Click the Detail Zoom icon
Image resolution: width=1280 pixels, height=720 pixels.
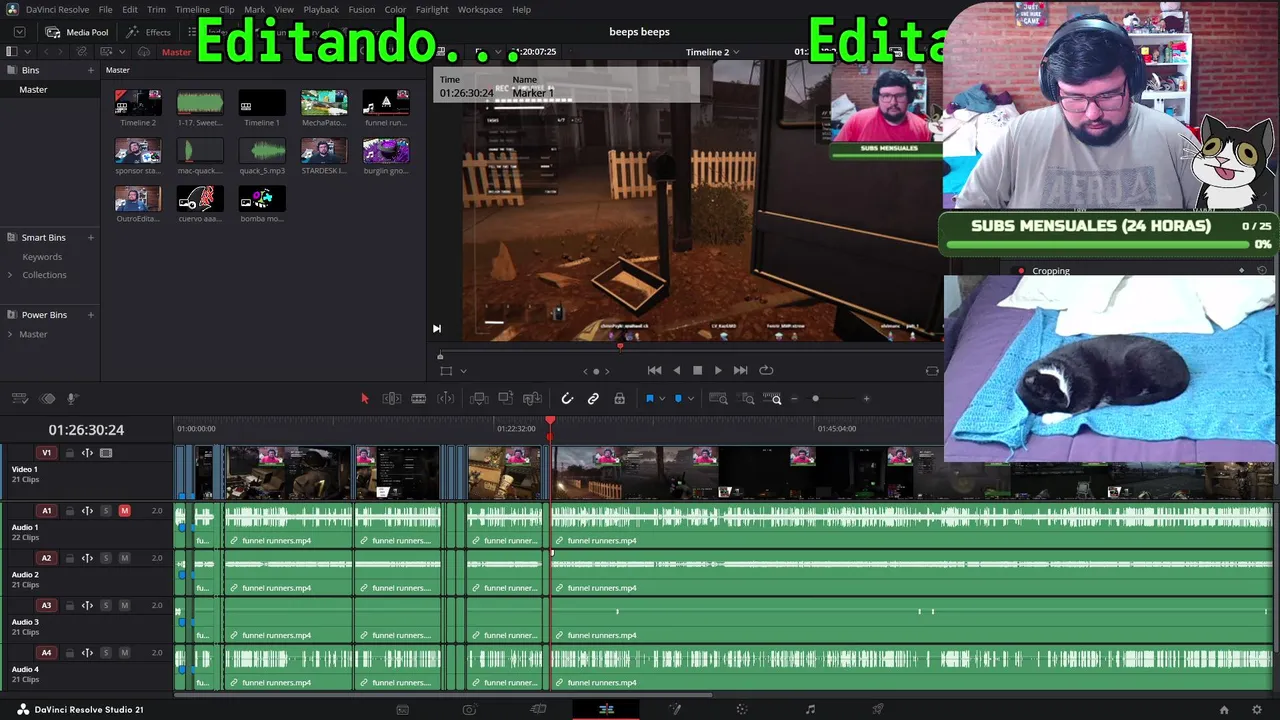coord(747,399)
